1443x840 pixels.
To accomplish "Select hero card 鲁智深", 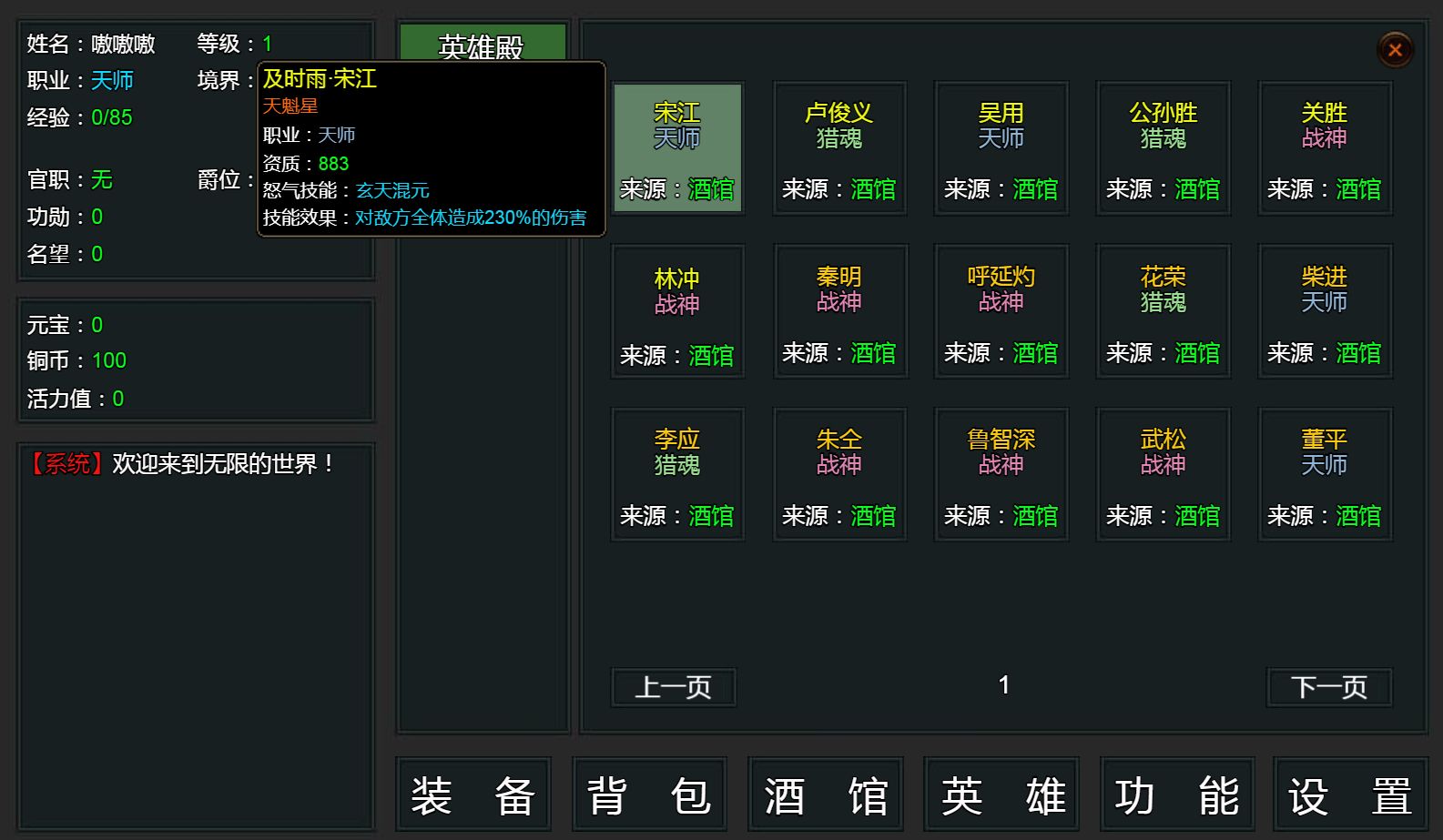I will (x=1001, y=474).
